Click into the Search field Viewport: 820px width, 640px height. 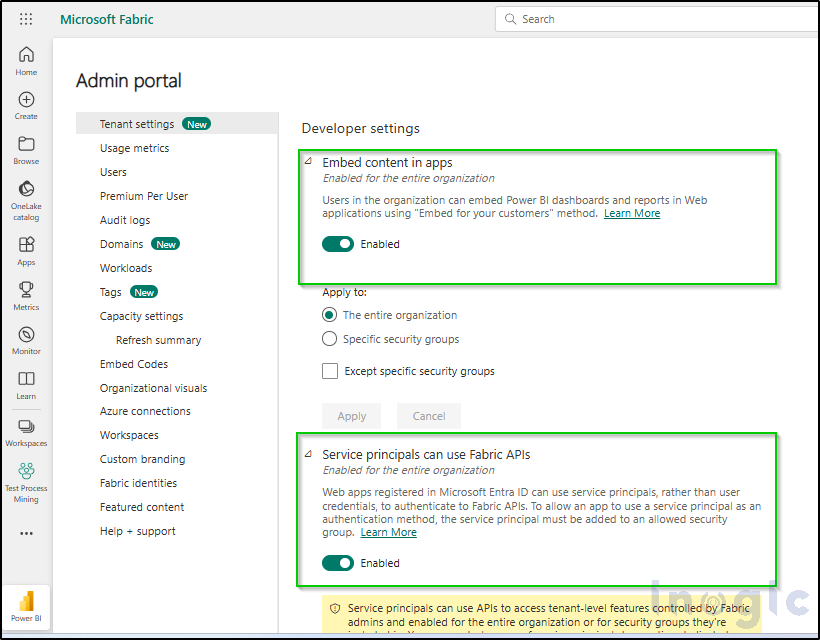(x=657, y=19)
